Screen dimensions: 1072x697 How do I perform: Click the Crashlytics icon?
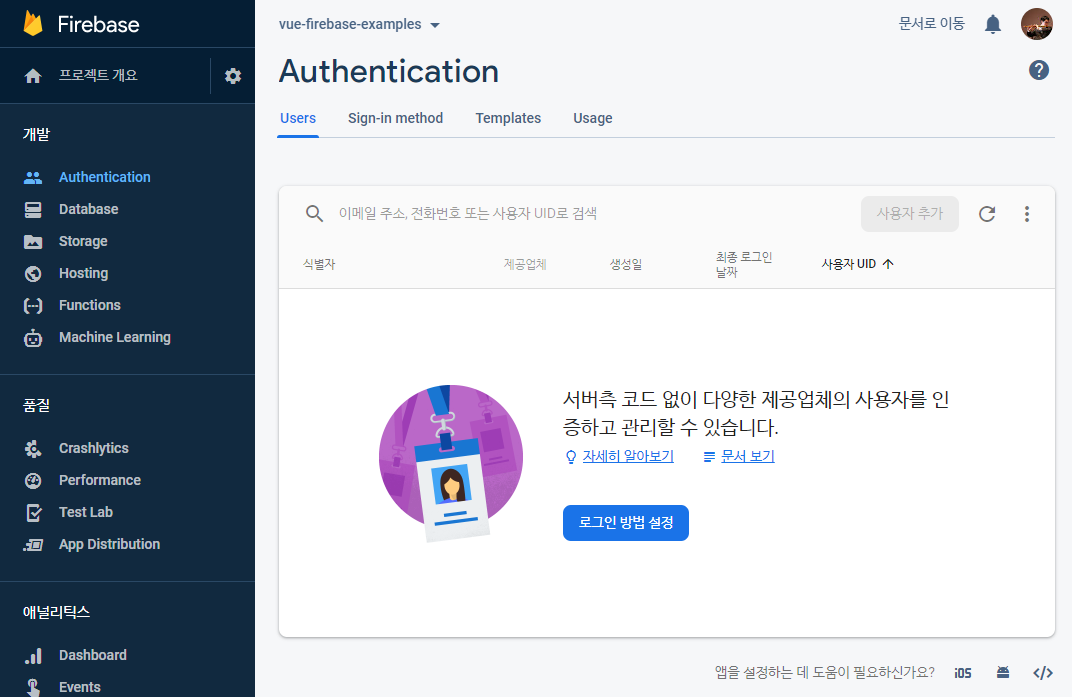pos(33,449)
